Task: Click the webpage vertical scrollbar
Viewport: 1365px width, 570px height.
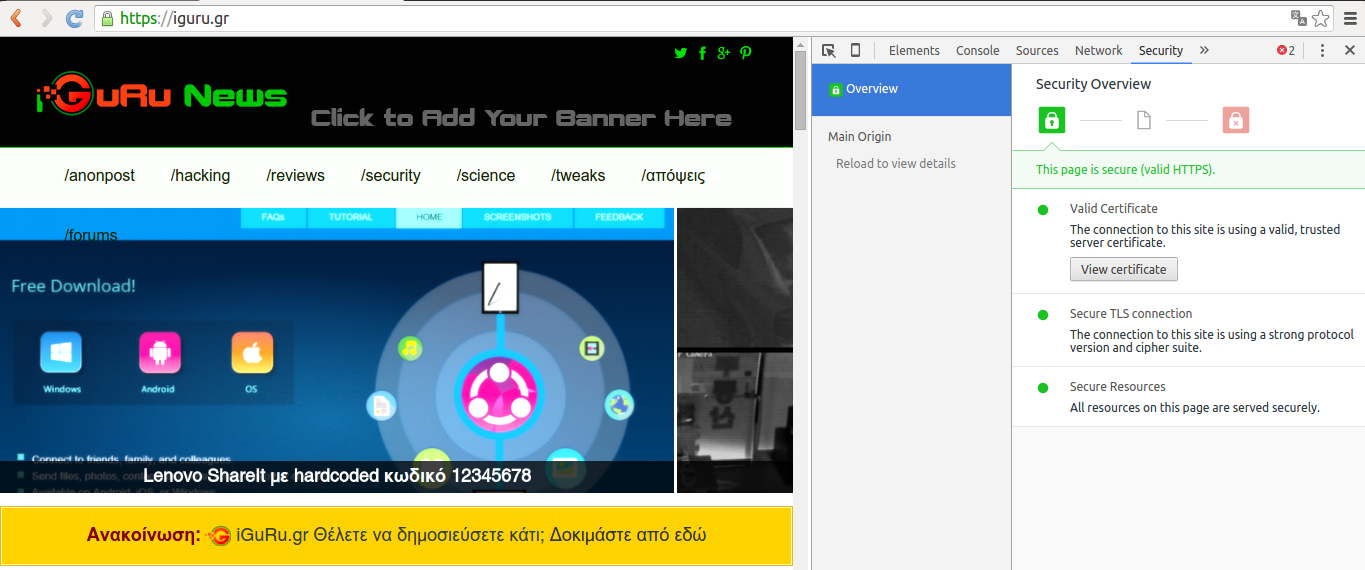Action: click(x=800, y=90)
